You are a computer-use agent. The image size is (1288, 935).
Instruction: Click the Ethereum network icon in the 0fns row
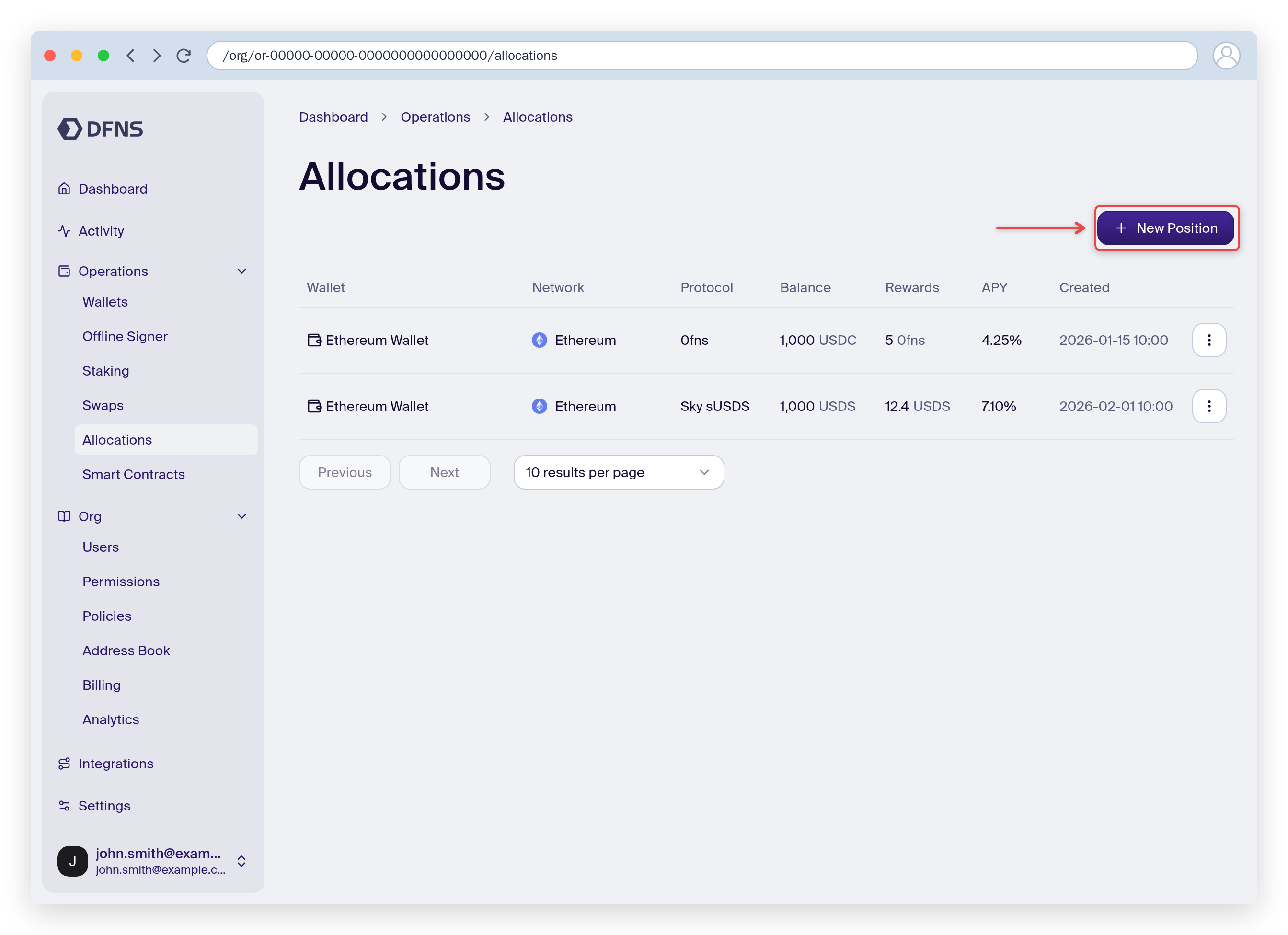[540, 340]
